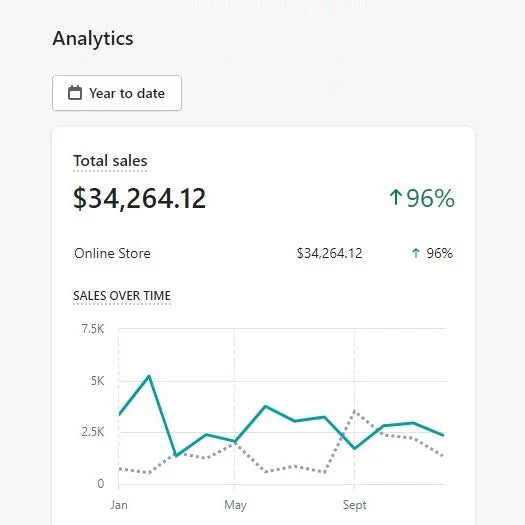This screenshot has width=525, height=525.
Task: Click the large green 96% increase indicator
Action: coord(422,198)
